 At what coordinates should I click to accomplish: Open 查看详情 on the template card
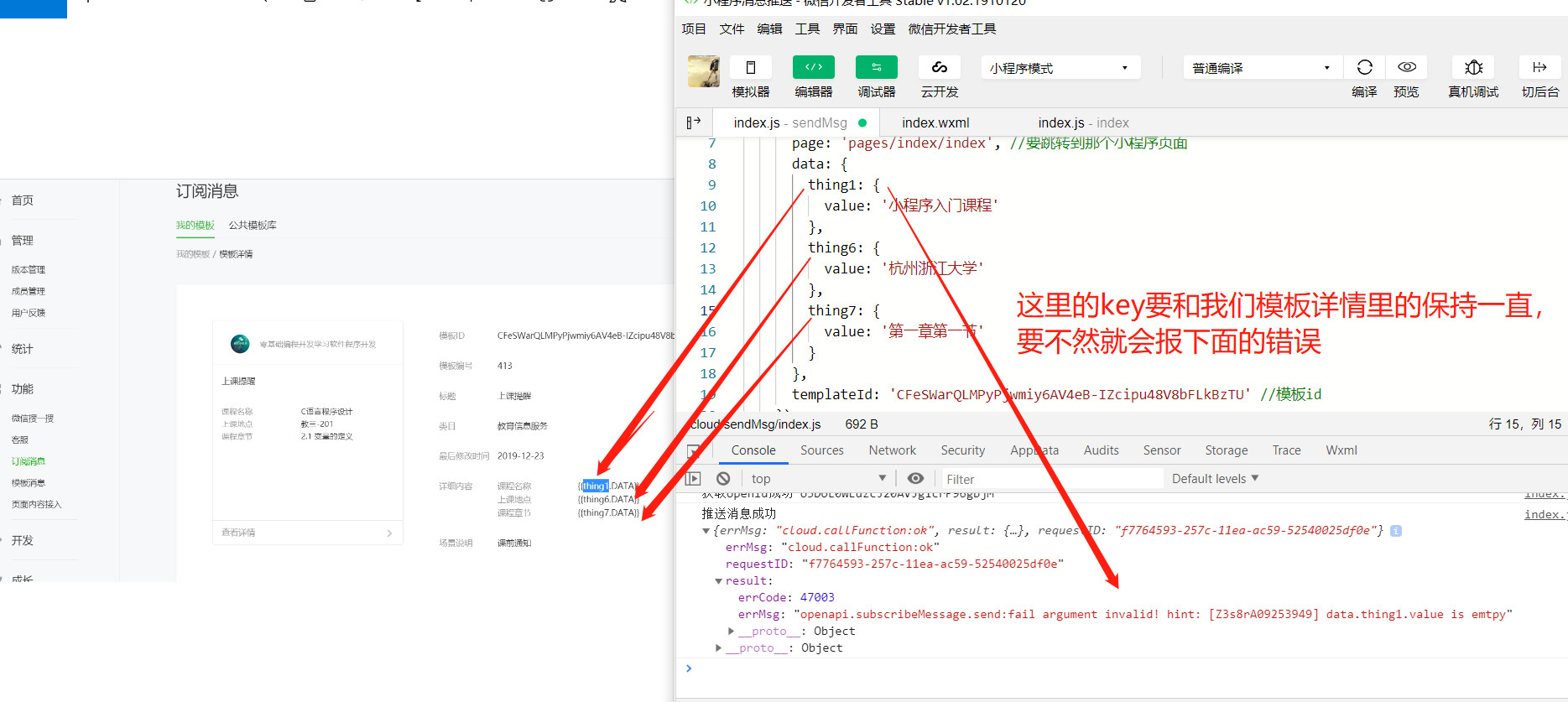tap(307, 533)
